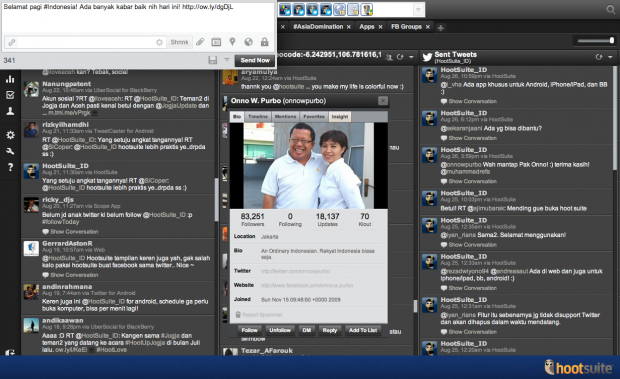Toggle the owl trophy profile avatar in profile picker

coord(367,9)
